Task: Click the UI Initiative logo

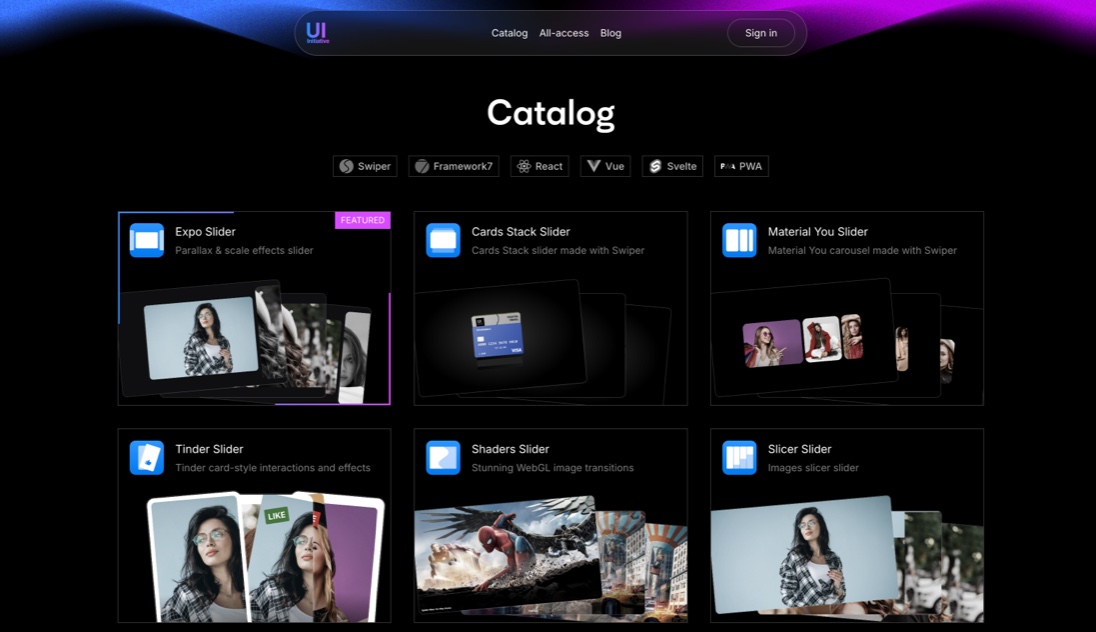Action: [317, 33]
